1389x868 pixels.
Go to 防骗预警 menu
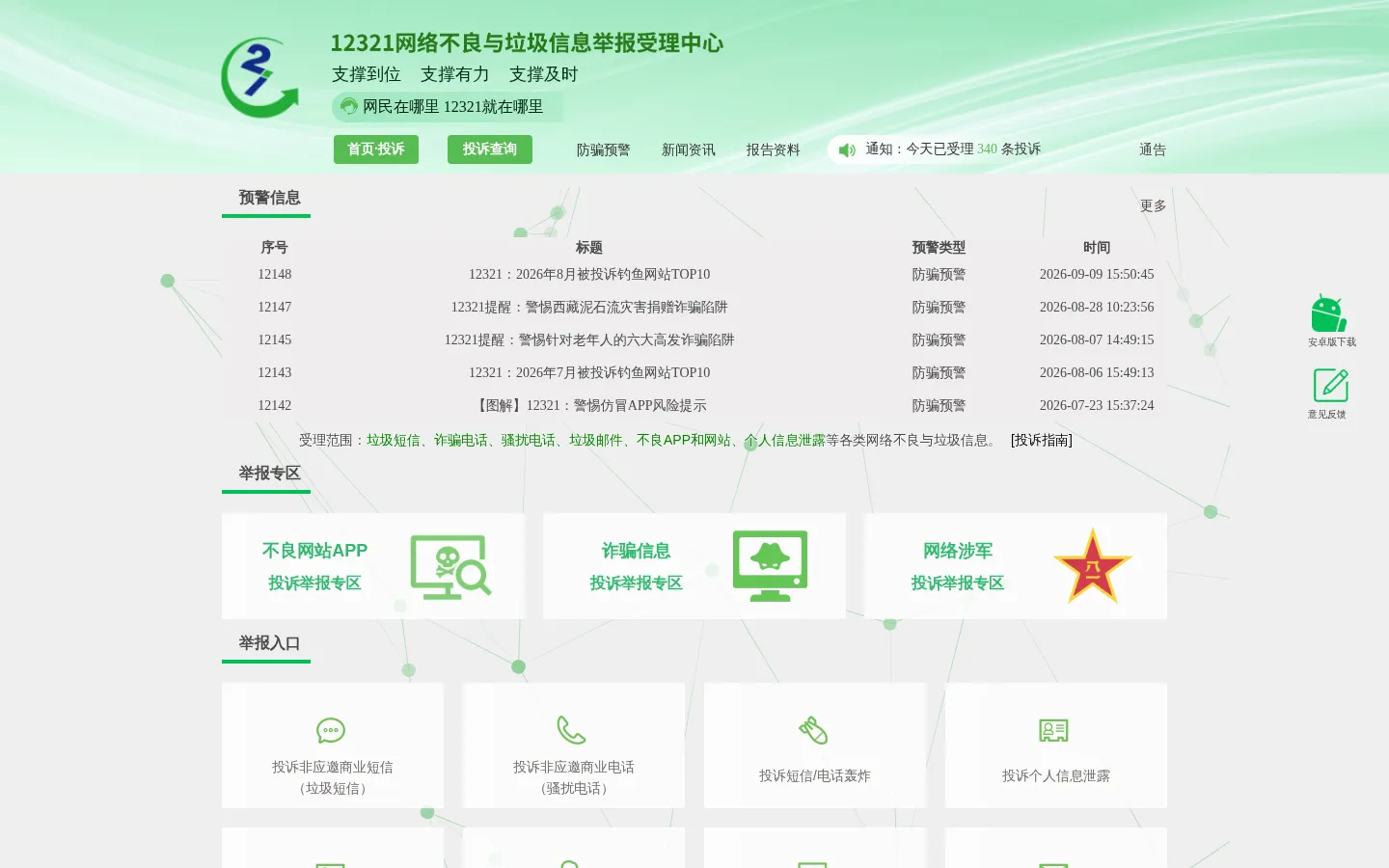(604, 150)
